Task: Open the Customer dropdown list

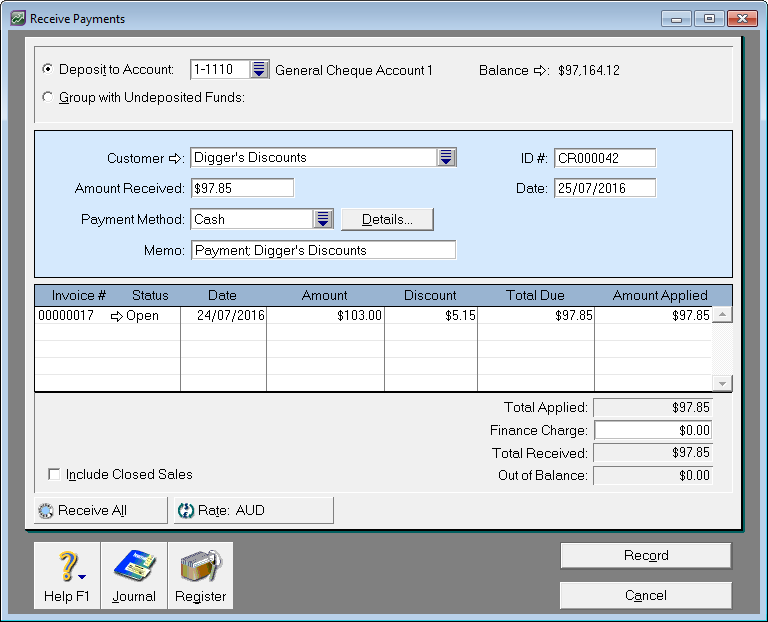Action: point(447,158)
